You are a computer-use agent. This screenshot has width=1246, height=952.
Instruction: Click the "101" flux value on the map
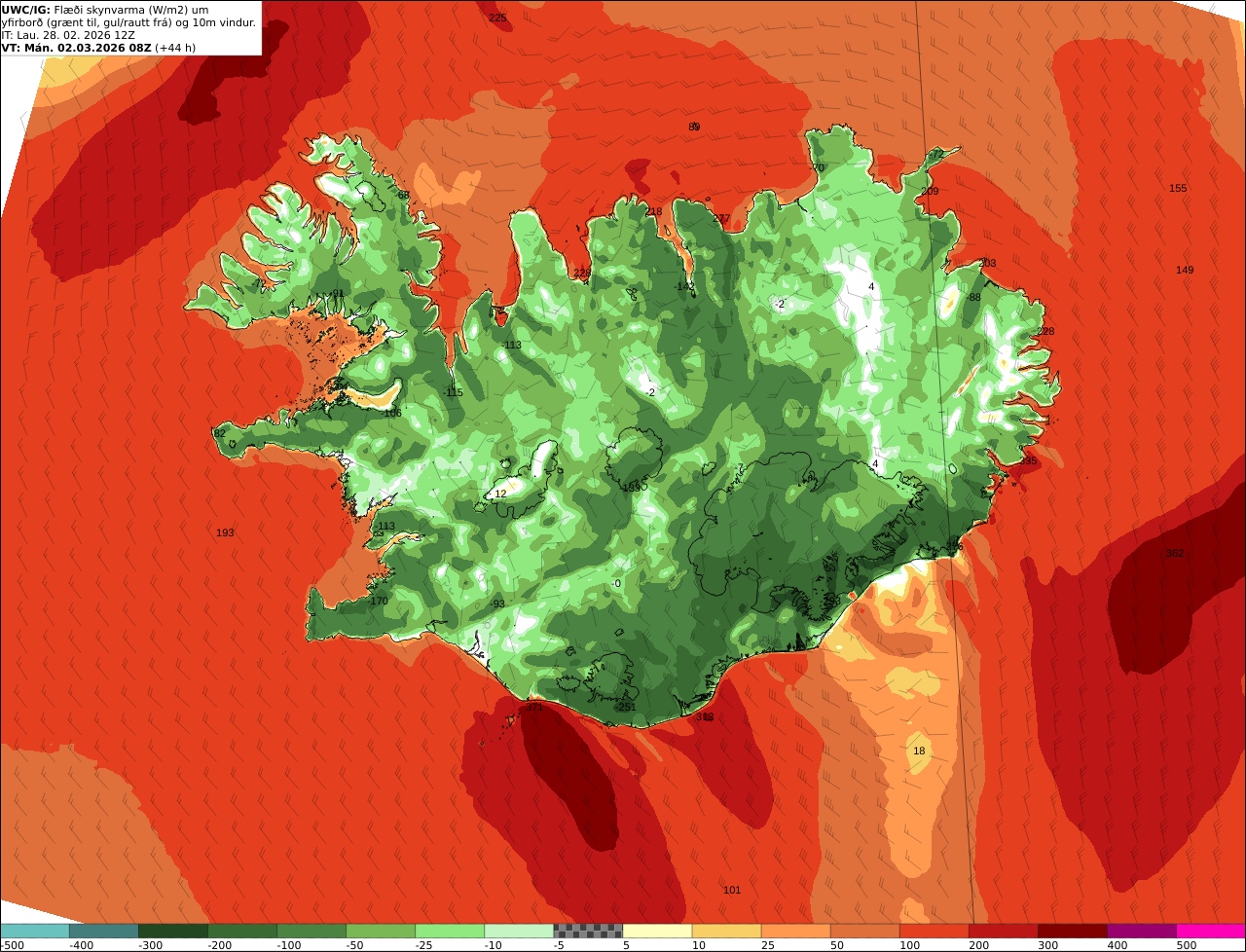click(x=732, y=890)
